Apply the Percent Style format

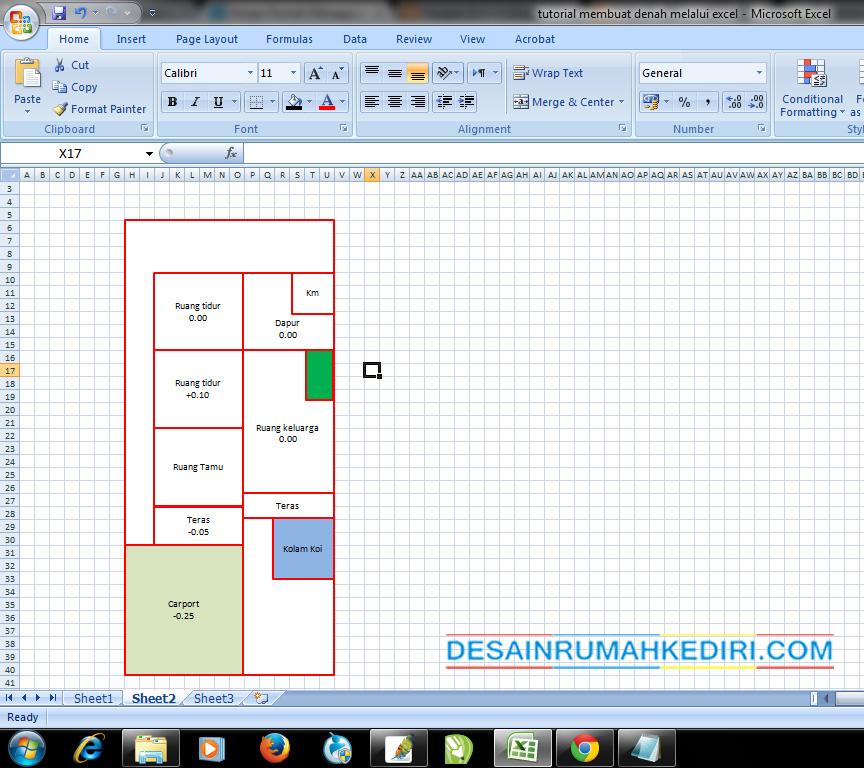click(686, 103)
